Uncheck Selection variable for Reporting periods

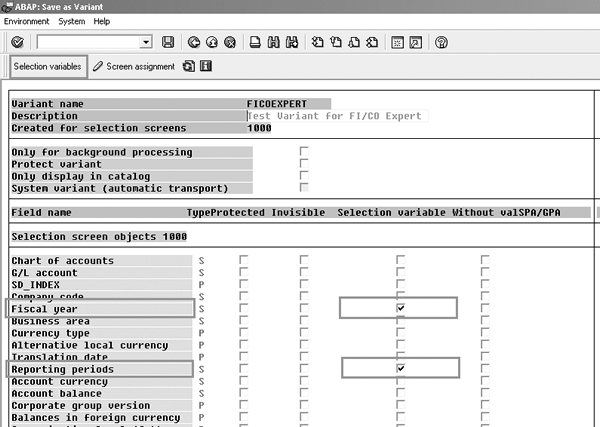pyautogui.click(x=400, y=368)
